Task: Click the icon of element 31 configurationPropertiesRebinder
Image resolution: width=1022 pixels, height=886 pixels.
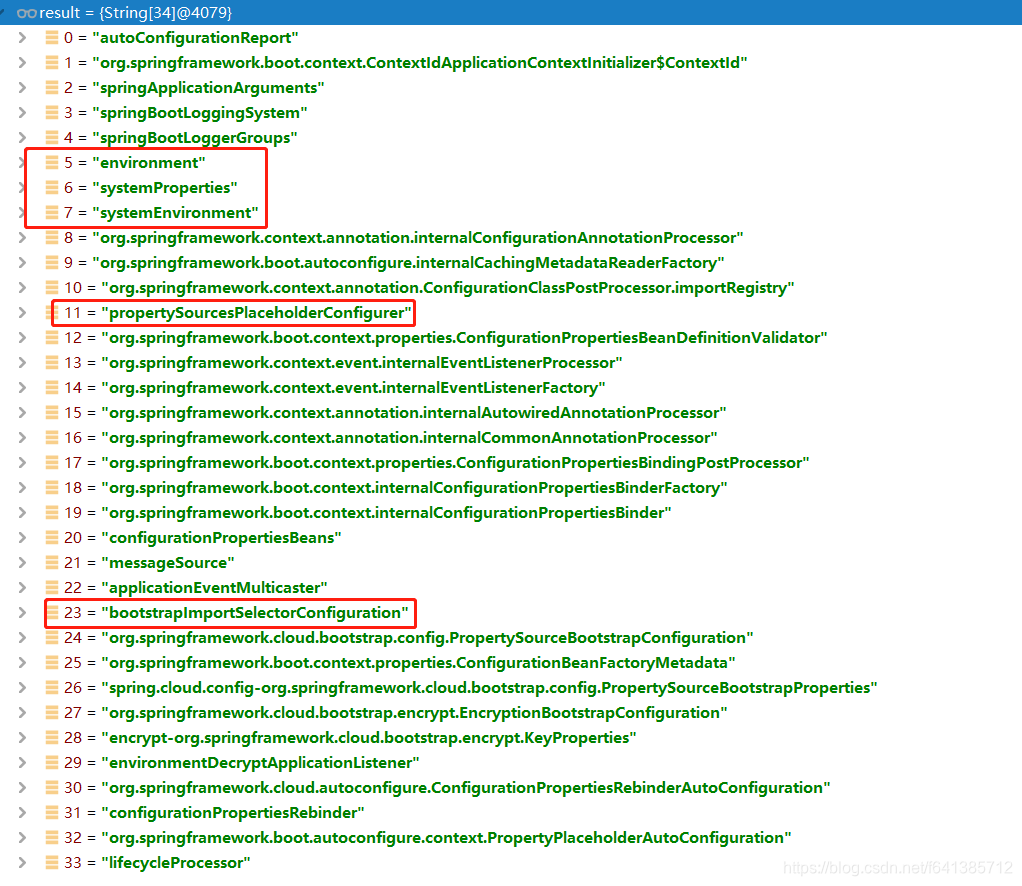Action: pos(52,812)
